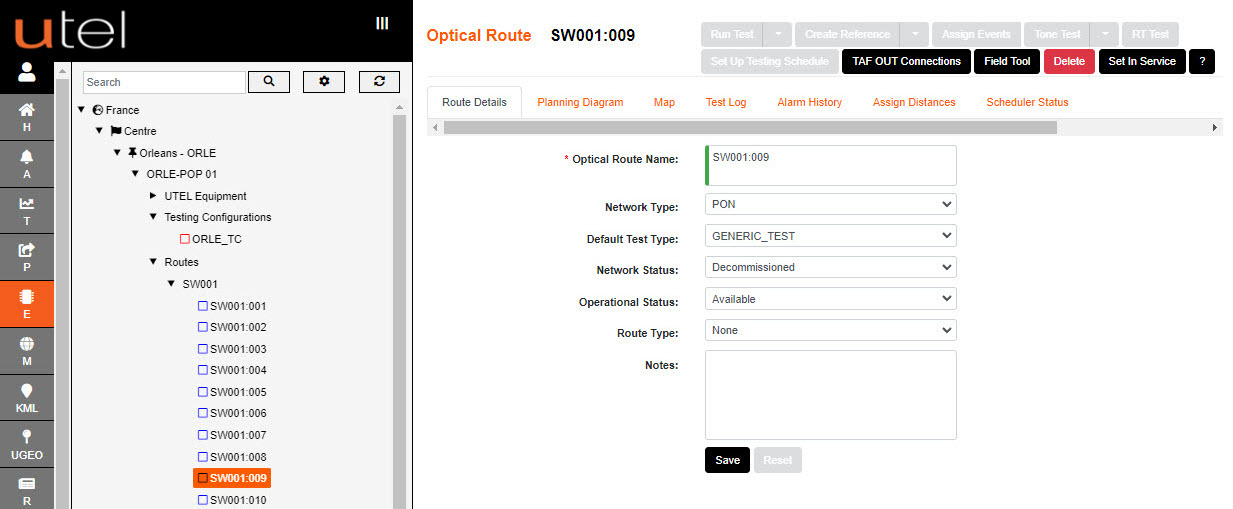Switch to the Map tab
The height and width of the screenshot is (509, 1233).
coord(664,102)
